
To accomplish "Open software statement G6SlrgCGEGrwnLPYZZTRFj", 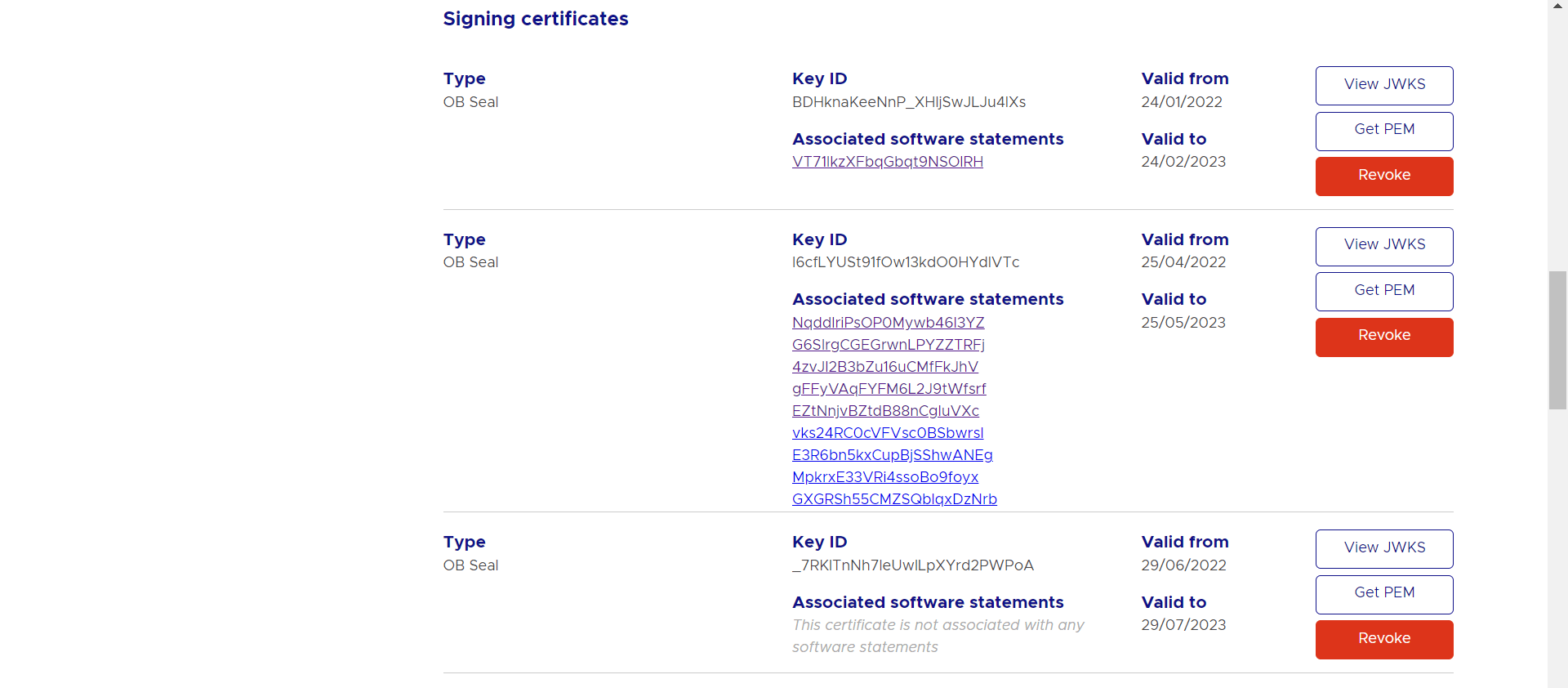I will pyautogui.click(x=888, y=345).
